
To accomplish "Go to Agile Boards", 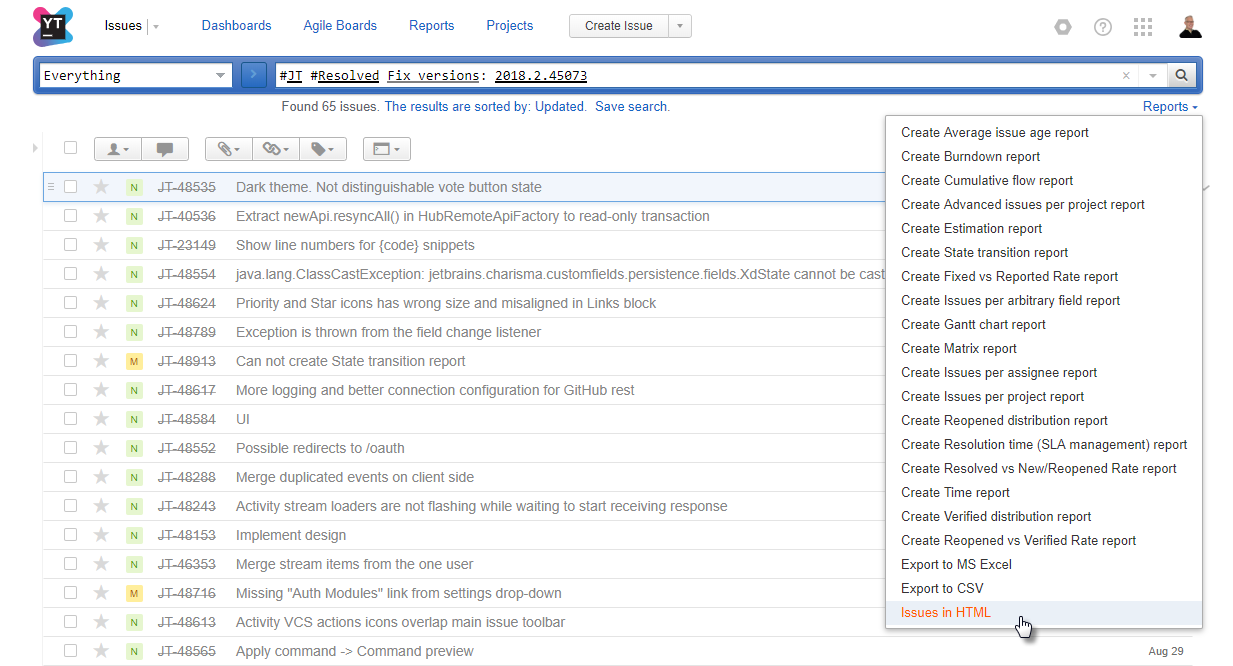I will pos(340,26).
